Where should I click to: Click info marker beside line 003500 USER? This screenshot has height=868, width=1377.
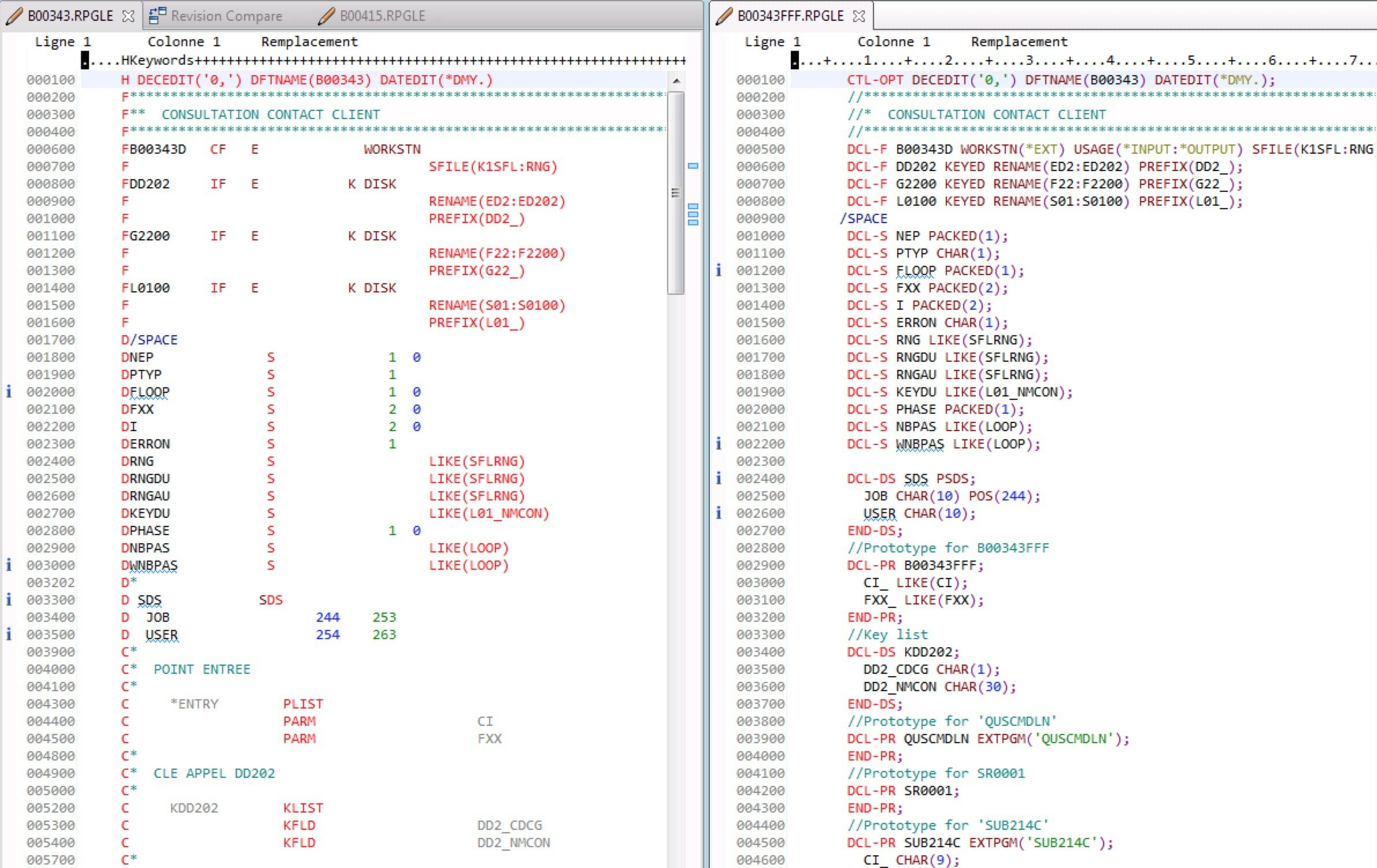(9, 634)
